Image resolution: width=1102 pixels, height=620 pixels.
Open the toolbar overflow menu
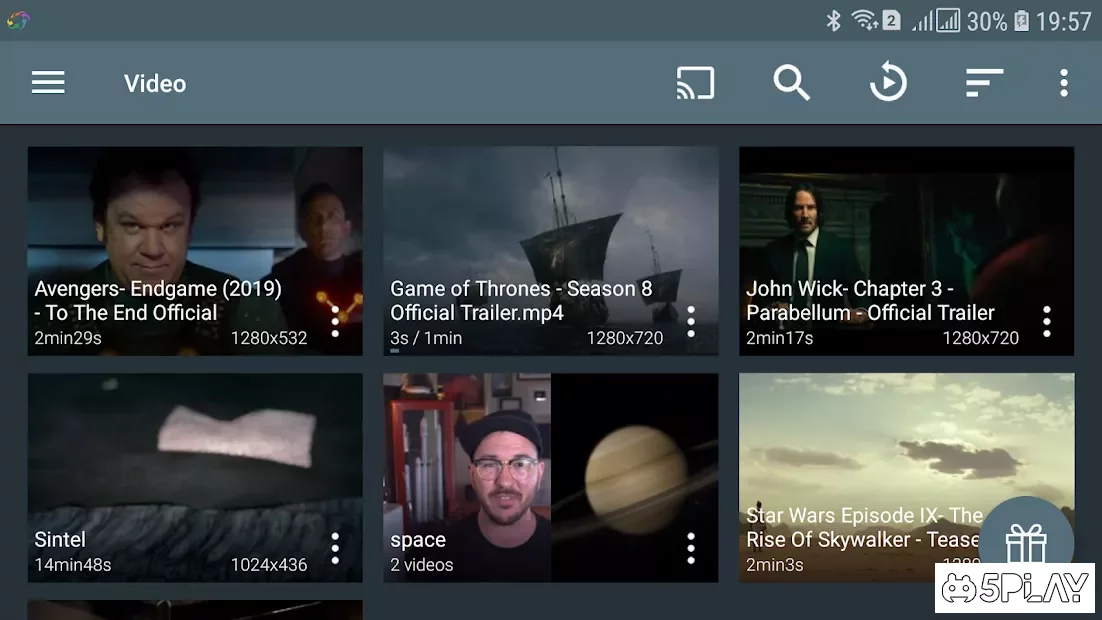tap(1064, 83)
